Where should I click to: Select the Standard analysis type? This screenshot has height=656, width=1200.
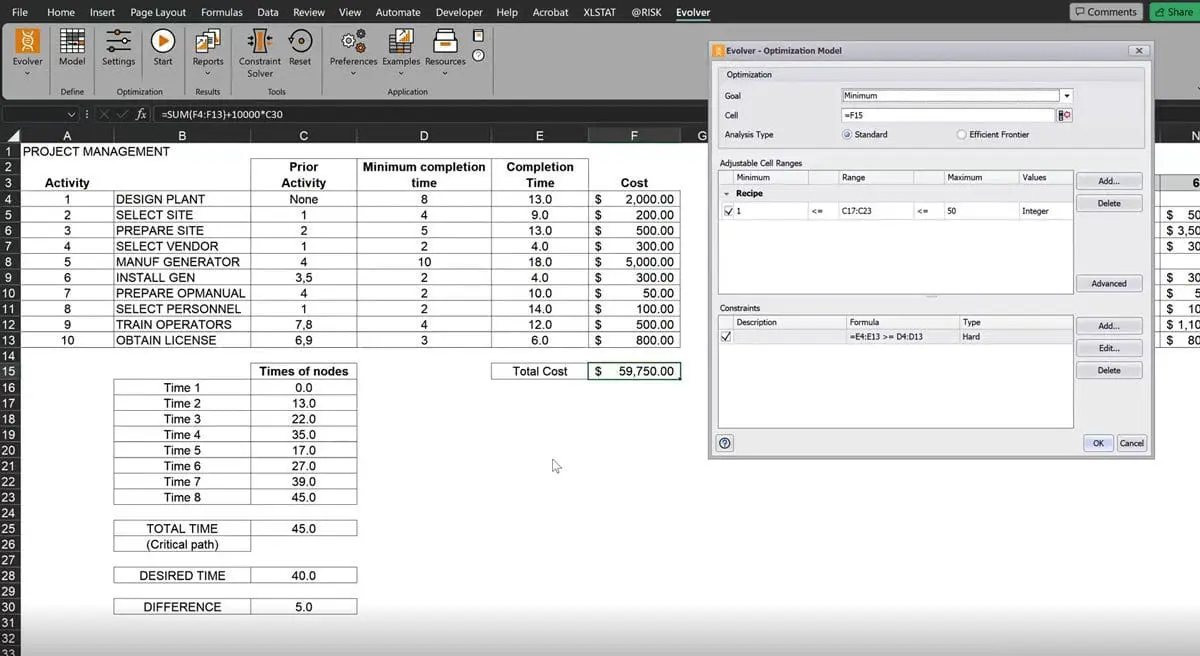pos(848,134)
